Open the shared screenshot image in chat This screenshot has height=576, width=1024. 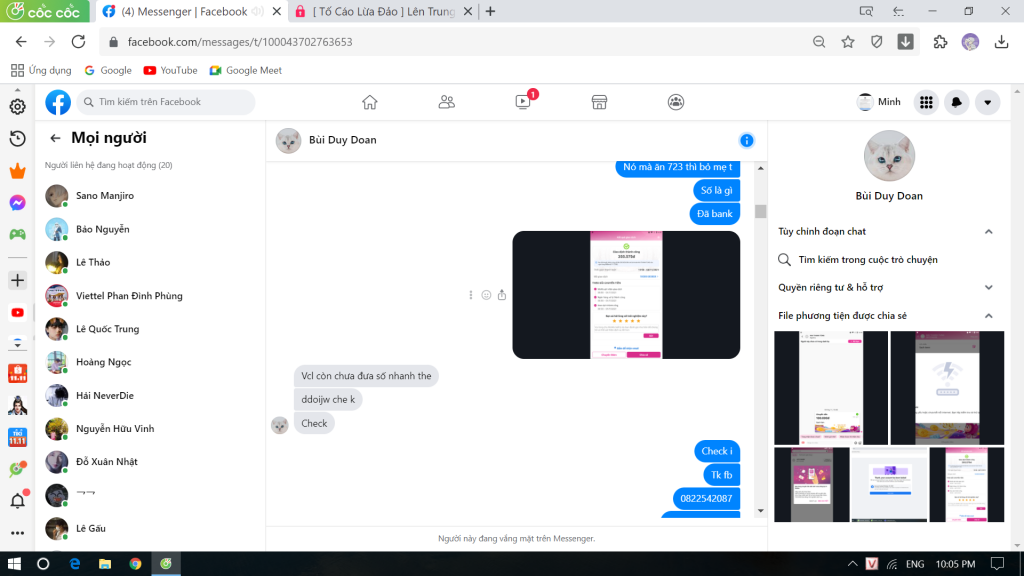[x=626, y=295]
